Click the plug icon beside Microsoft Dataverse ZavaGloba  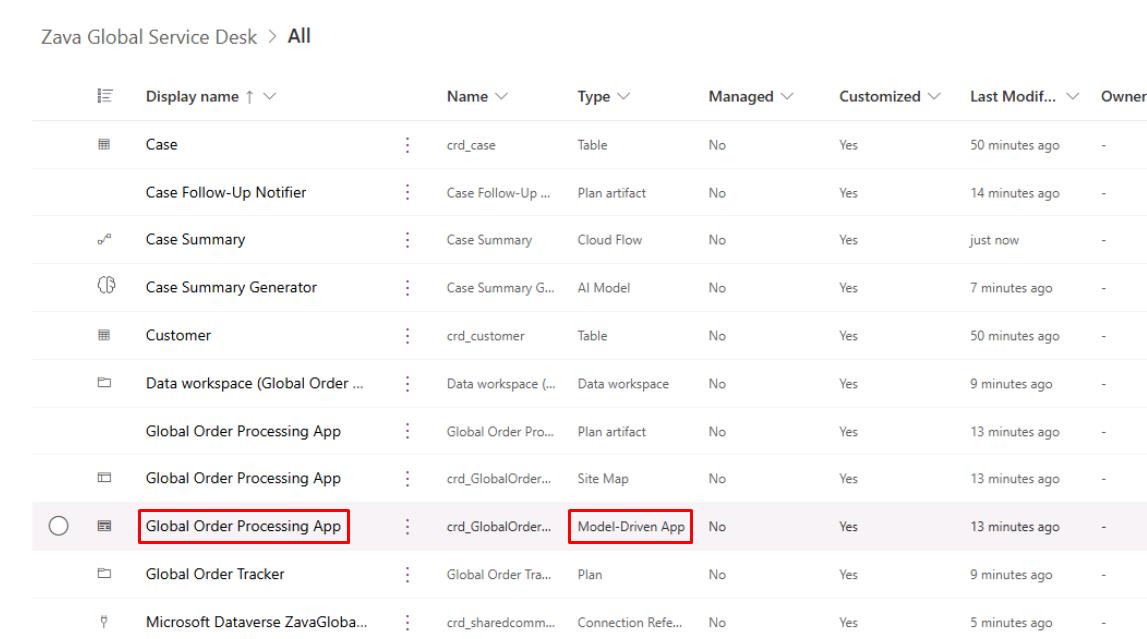tap(104, 621)
